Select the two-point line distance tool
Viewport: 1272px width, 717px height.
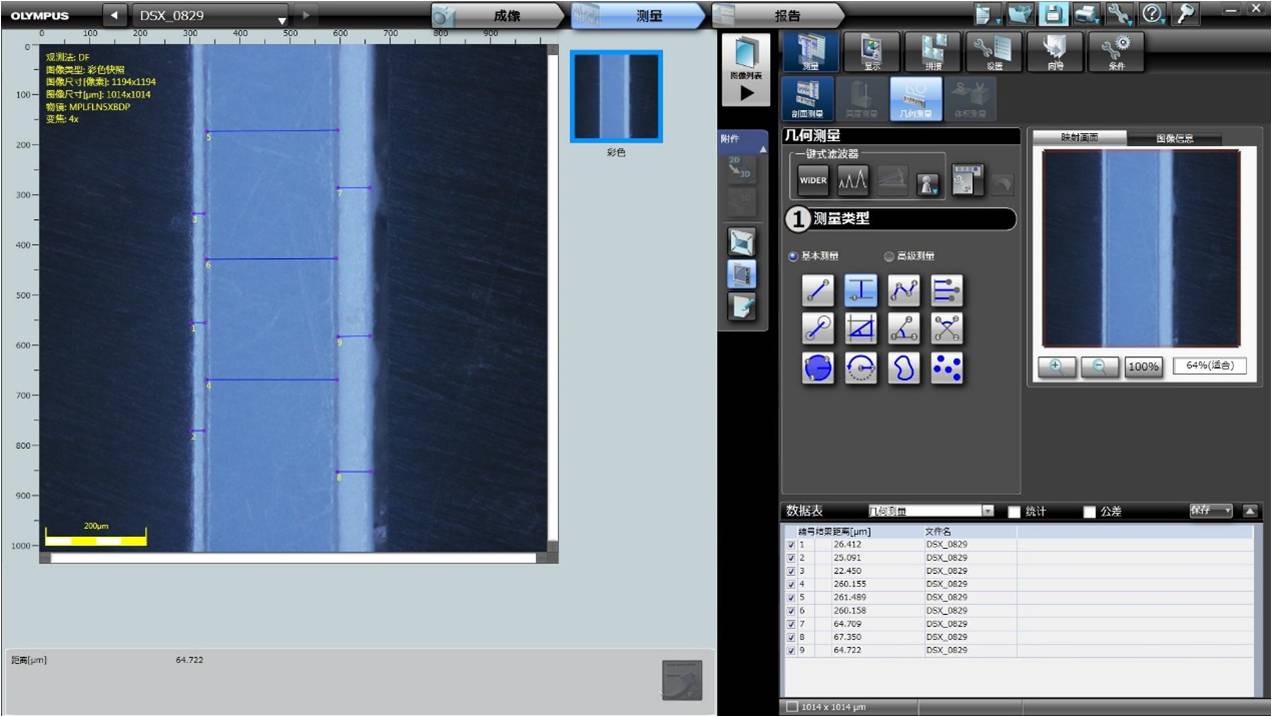tap(818, 291)
